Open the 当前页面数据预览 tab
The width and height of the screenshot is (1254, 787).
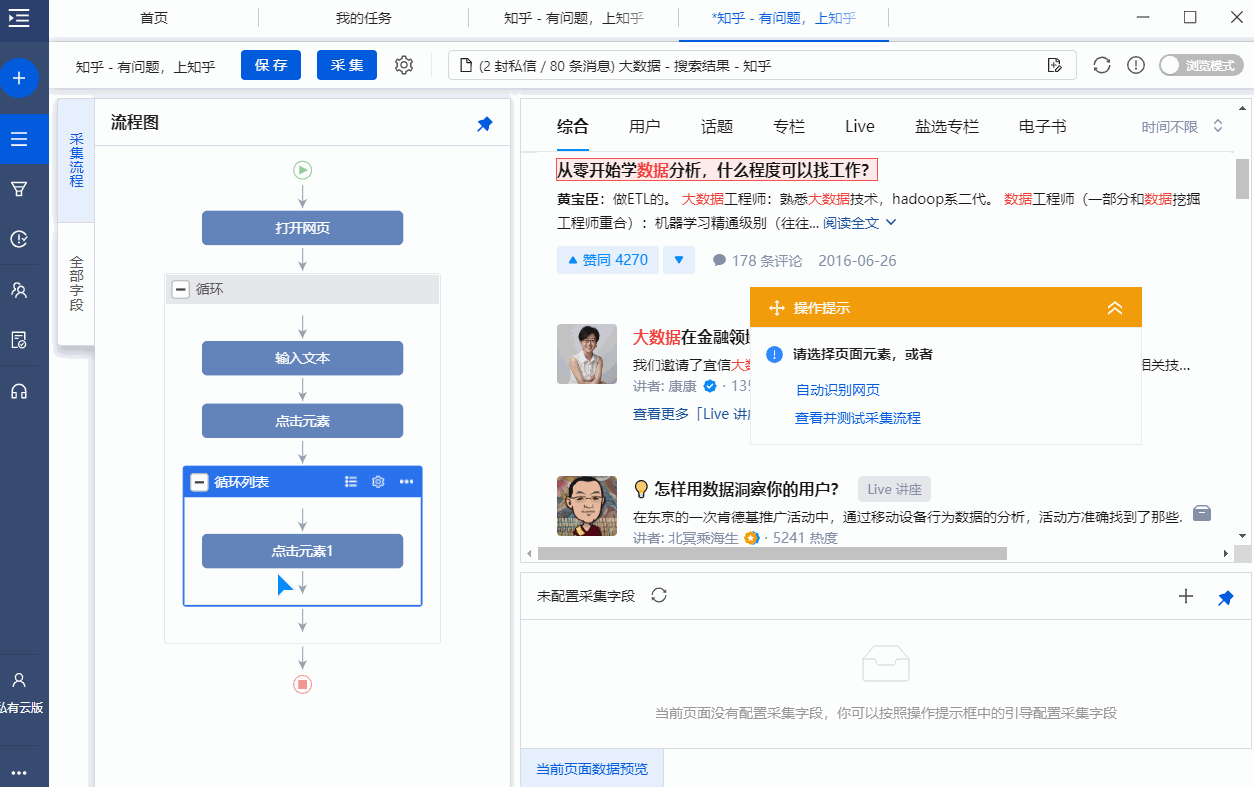[x=592, y=769]
